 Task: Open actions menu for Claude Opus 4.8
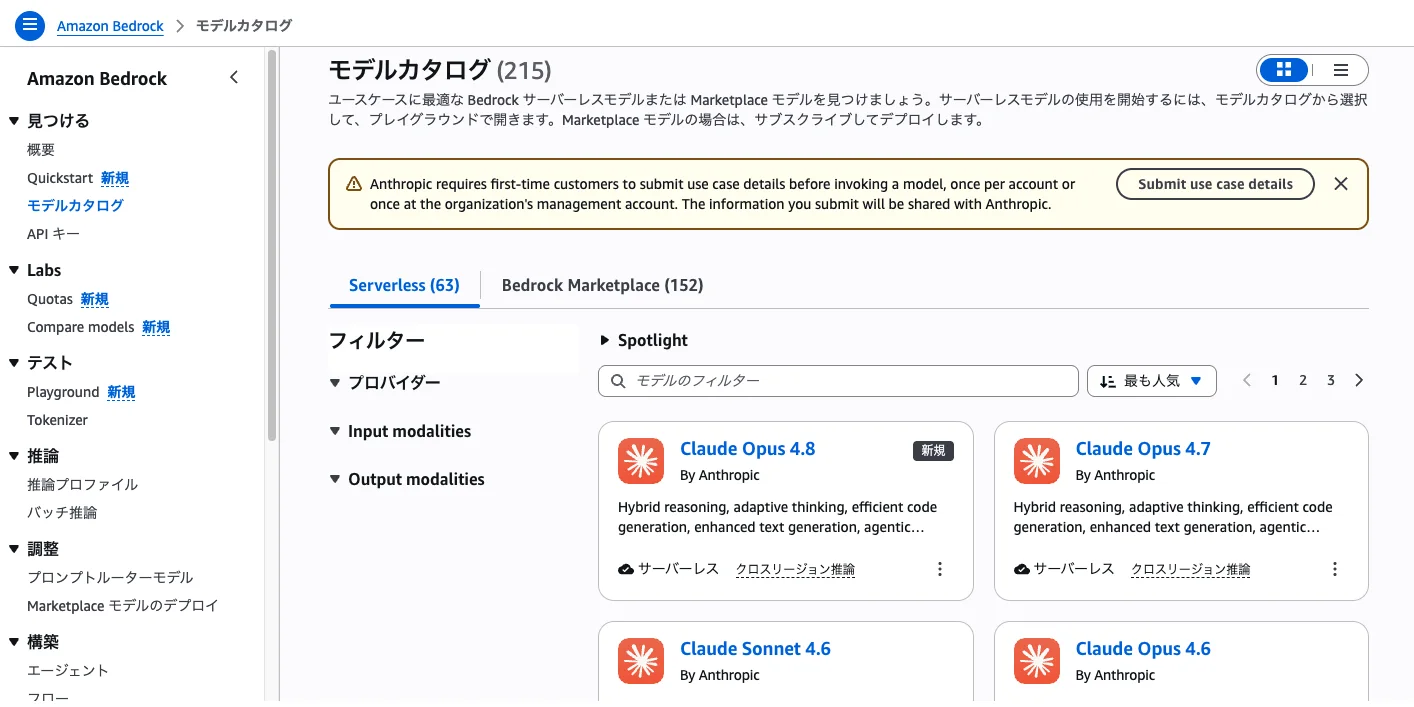click(x=939, y=569)
